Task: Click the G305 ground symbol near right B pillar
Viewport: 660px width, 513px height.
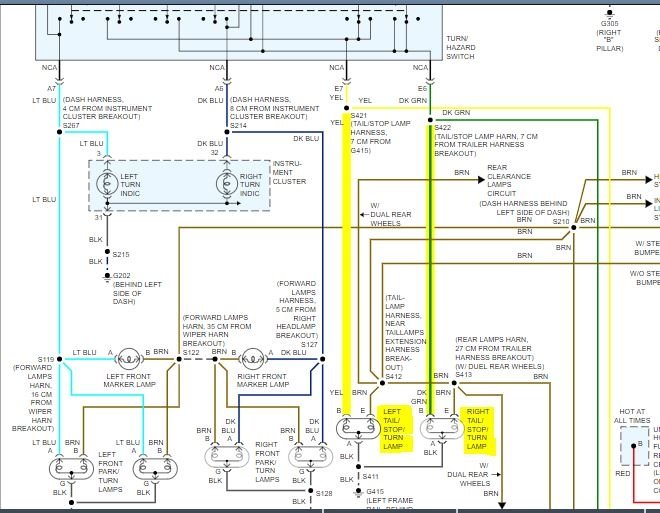Action: point(609,13)
